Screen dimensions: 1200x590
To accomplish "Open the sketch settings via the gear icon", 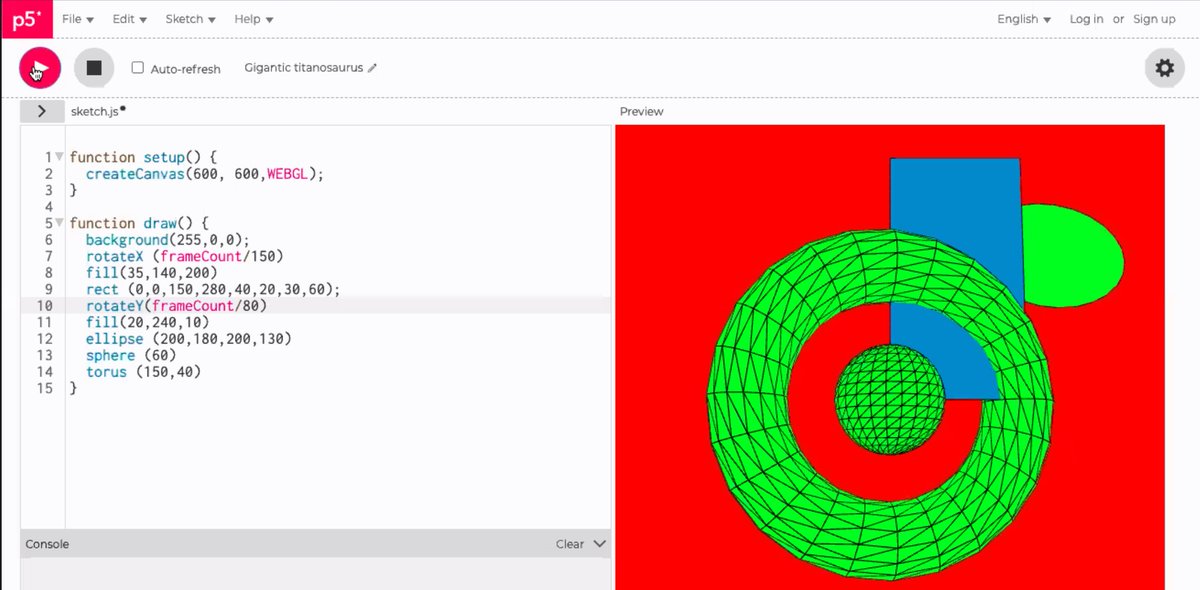I will (1163, 67).
